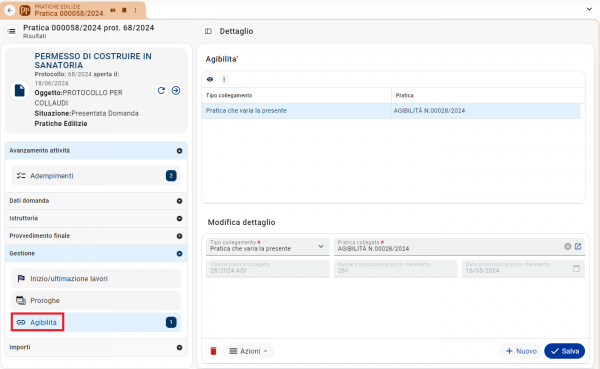Image resolution: width=600 pixels, height=369 pixels.
Task: Open the calendar icon in the Data protocollo field
Action: 576,269
